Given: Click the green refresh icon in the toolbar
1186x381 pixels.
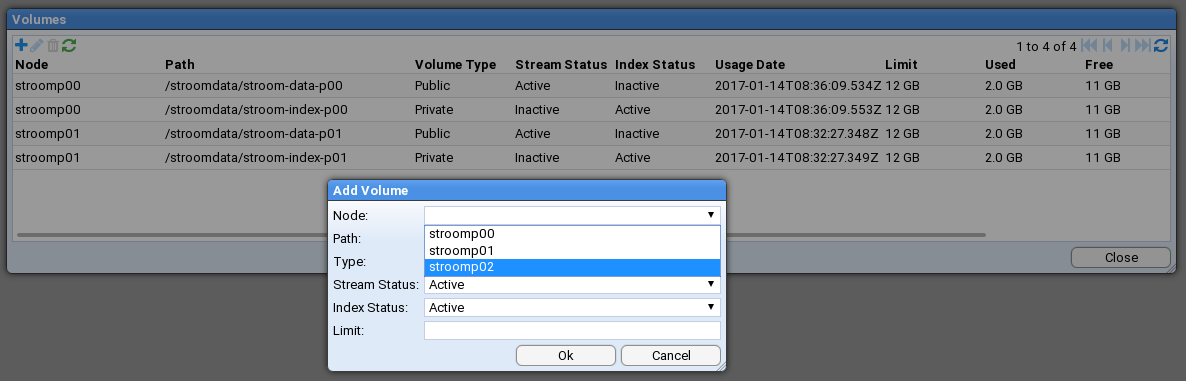Looking at the screenshot, I should 69,45.
